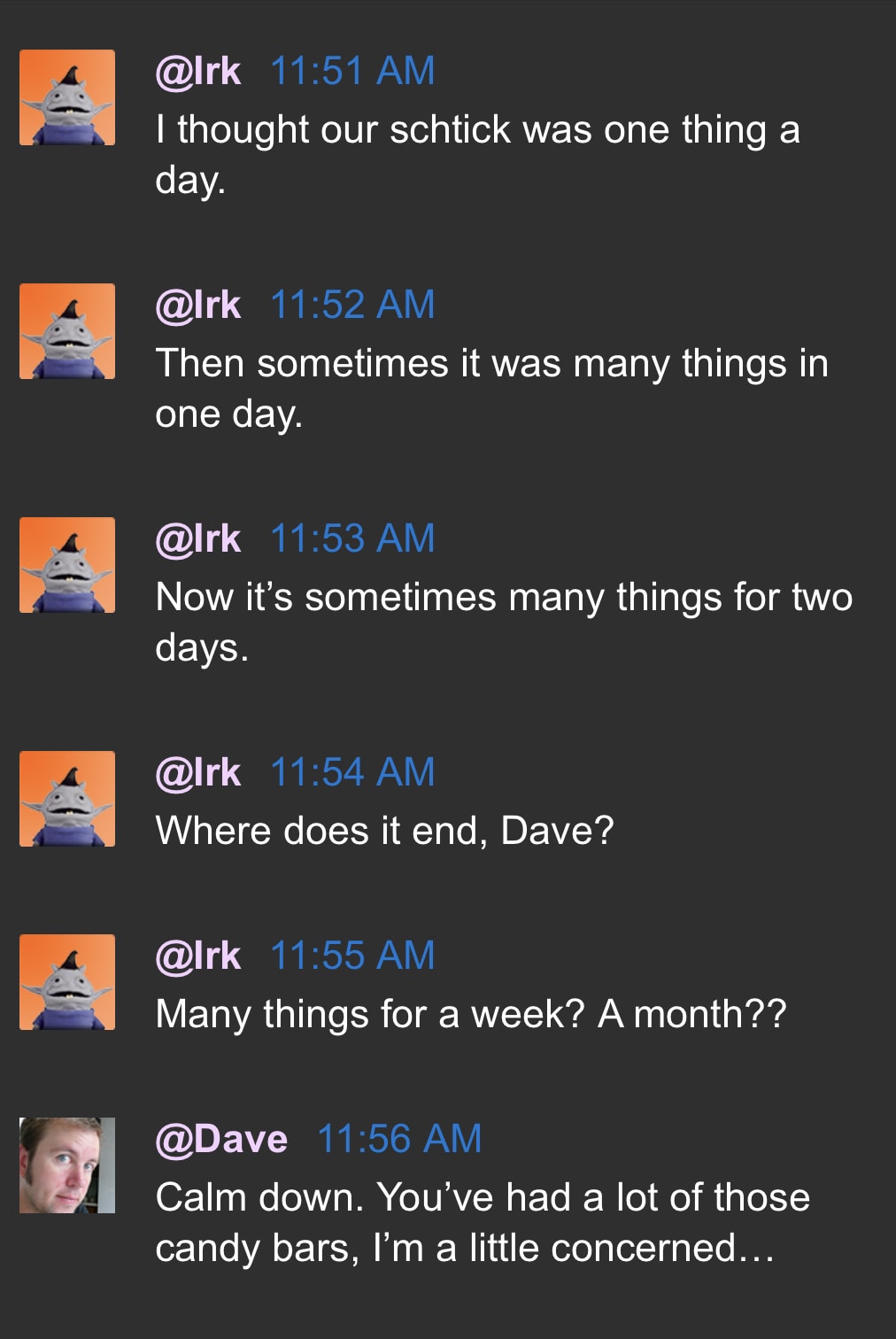896x1339 pixels.
Task: Click the @Irk username at 11:51 AM
Action: [x=197, y=72]
